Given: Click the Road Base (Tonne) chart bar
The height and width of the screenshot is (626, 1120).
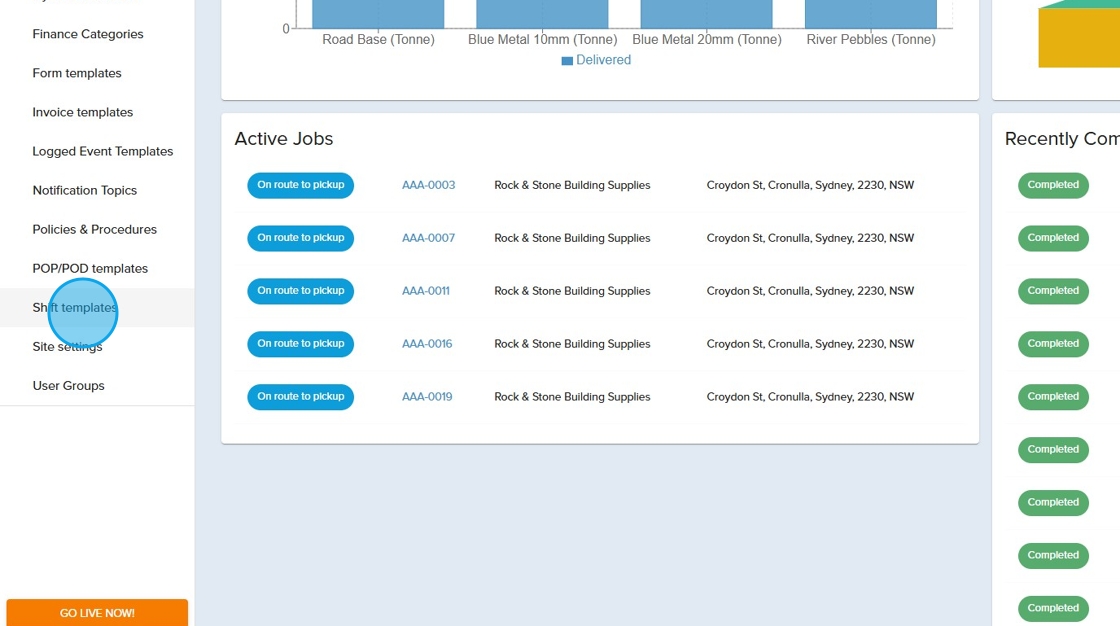Looking at the screenshot, I should point(378,14).
